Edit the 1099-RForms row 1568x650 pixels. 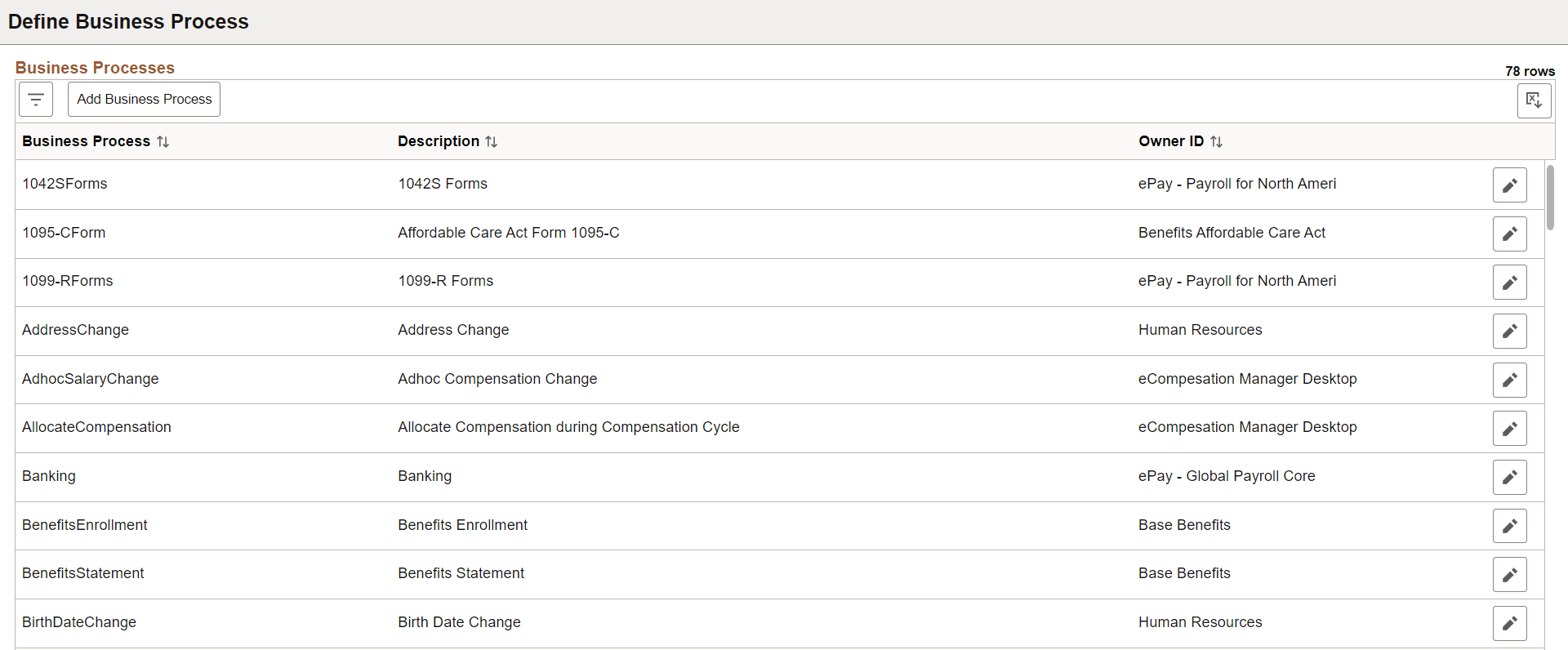pyautogui.click(x=1509, y=283)
